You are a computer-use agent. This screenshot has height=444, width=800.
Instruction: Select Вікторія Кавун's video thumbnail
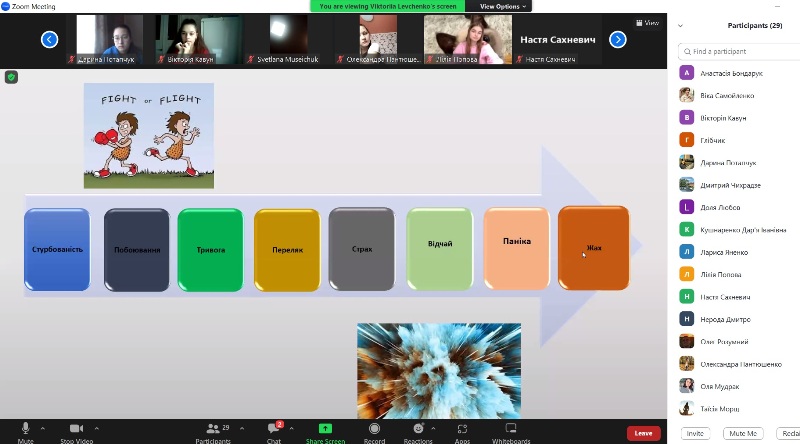coord(198,39)
